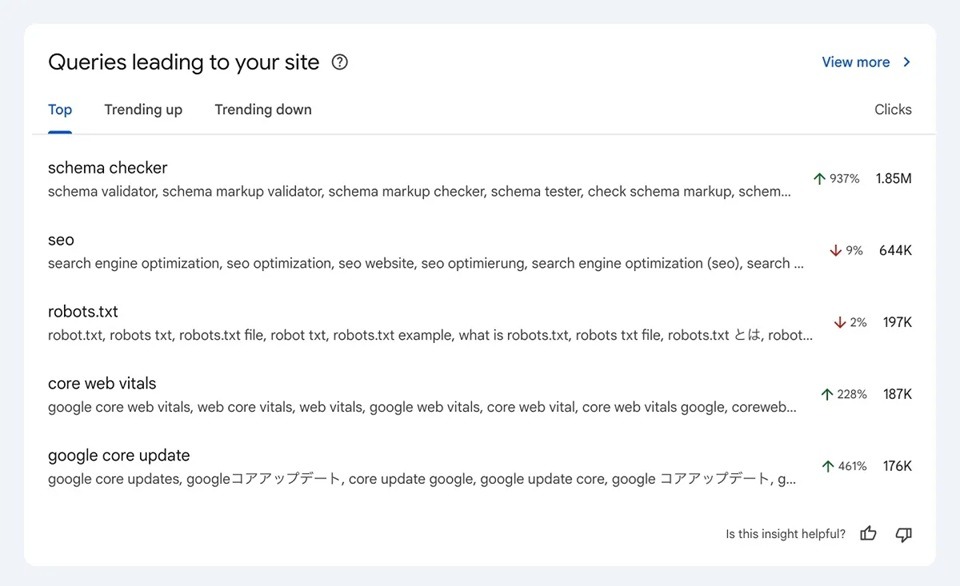Click the green up arrow showing 937%
960x586 pixels.
pos(819,179)
